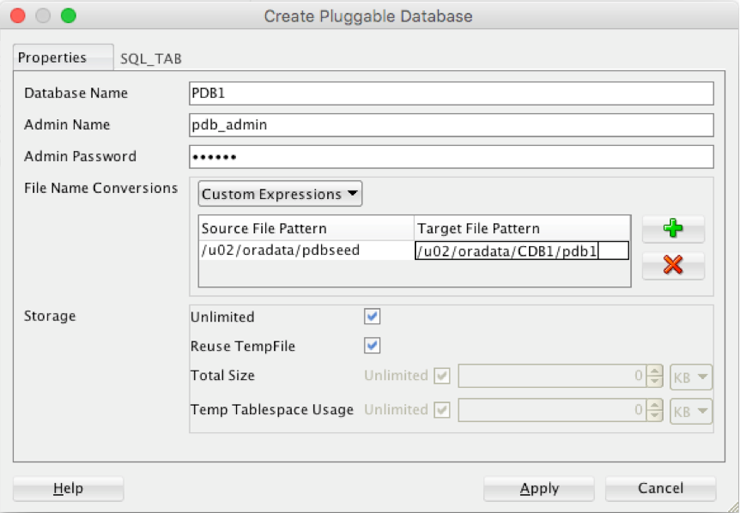The height and width of the screenshot is (513, 740).
Task: Focus the Admin Name input field
Action: click(450, 125)
